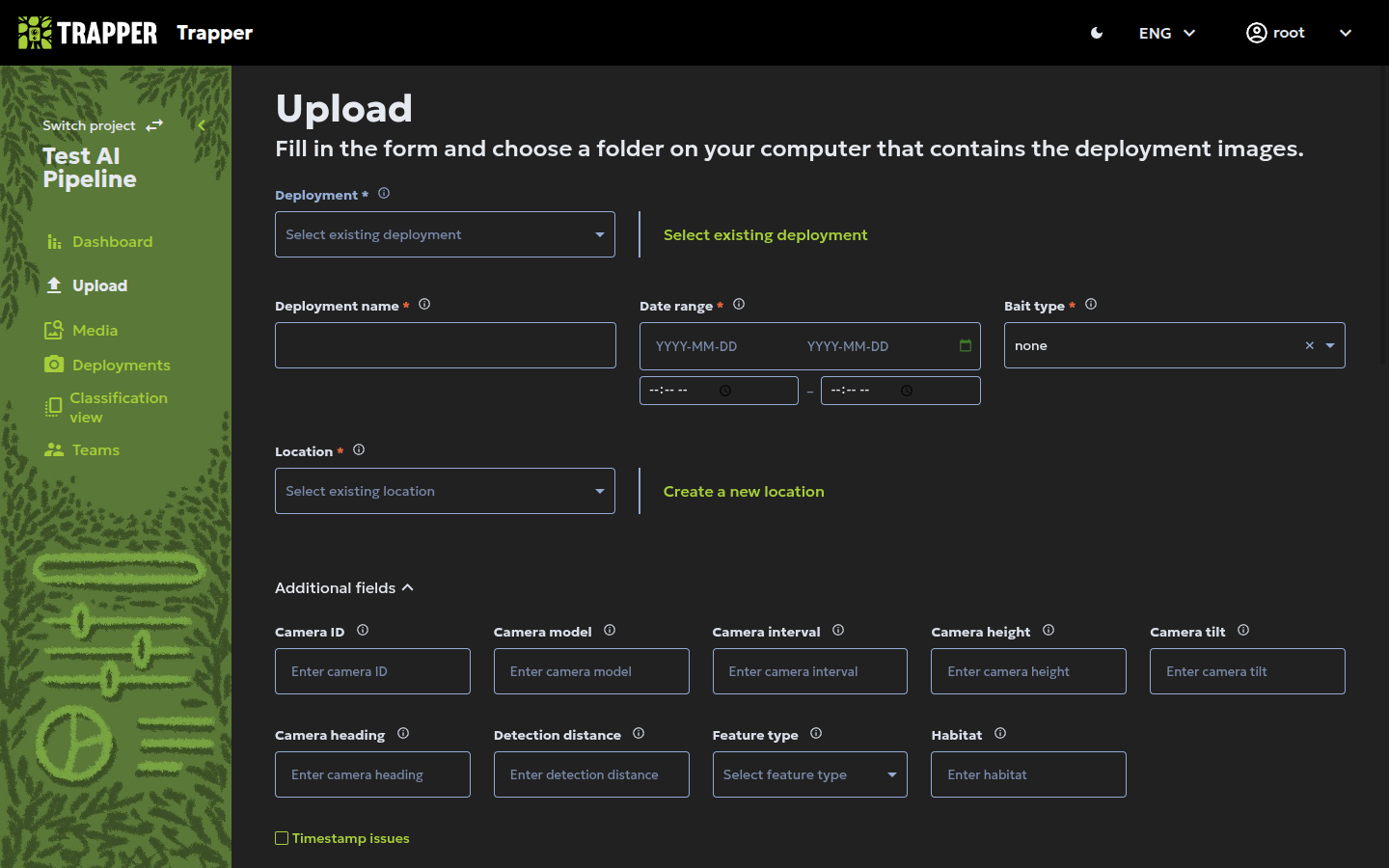Click the Enter camera ID field

372,671
